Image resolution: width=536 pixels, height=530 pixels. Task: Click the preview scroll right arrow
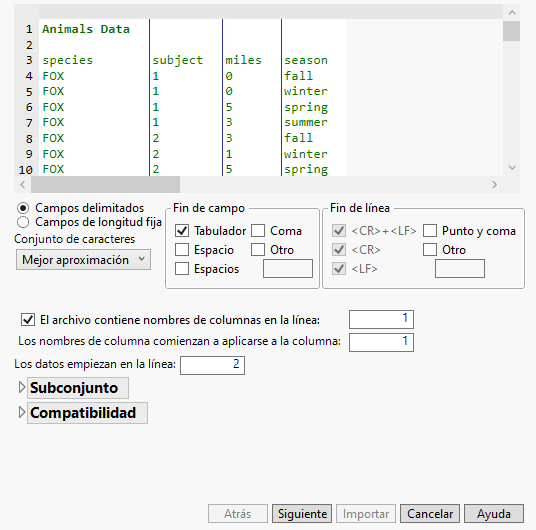point(494,185)
